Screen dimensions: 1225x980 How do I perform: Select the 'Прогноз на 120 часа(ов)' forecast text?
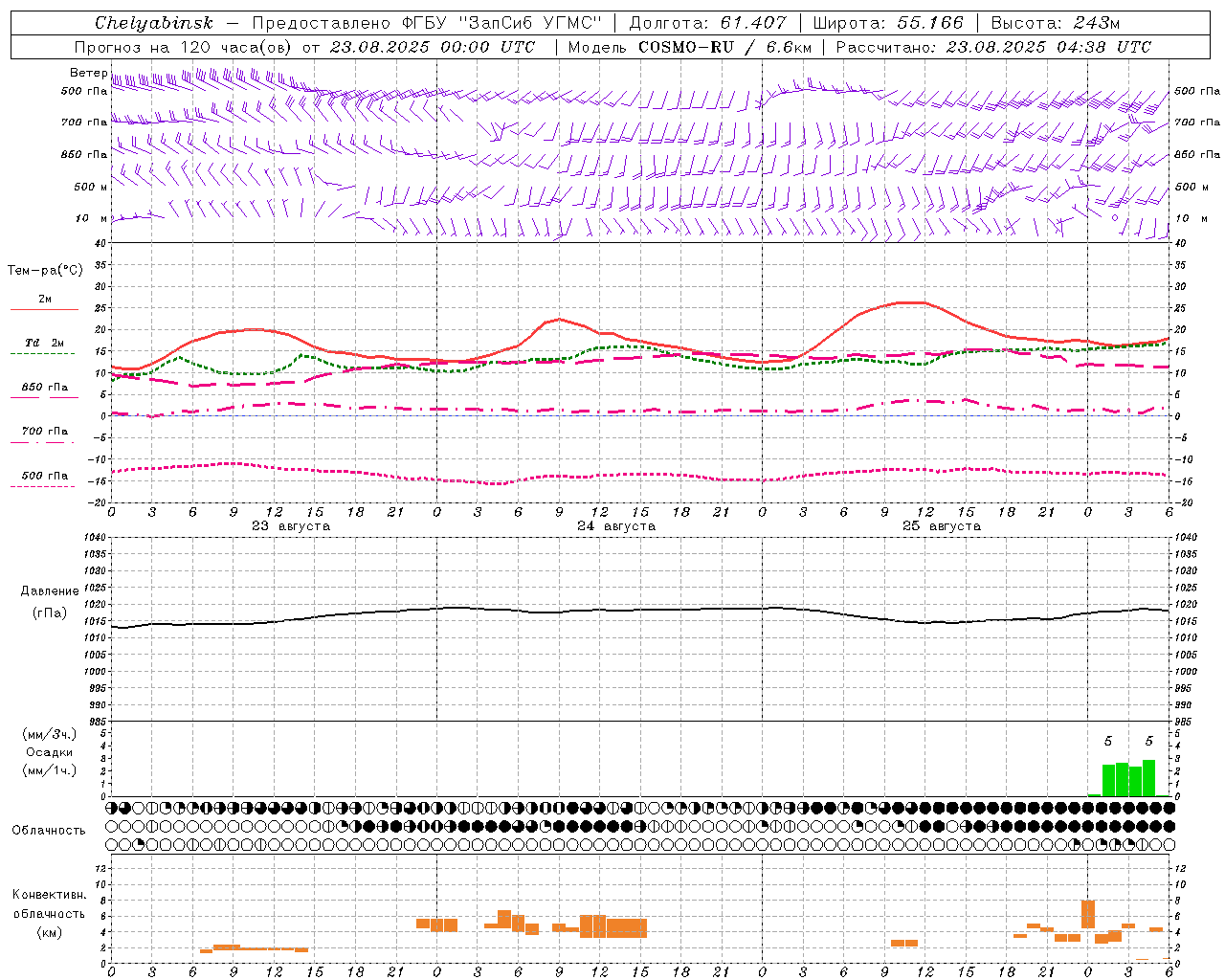tap(184, 47)
